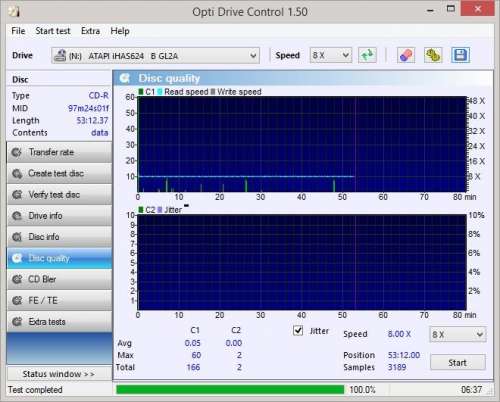Open the toolbar Speed 8 X dropdown
The image size is (500, 402).
tap(331, 55)
